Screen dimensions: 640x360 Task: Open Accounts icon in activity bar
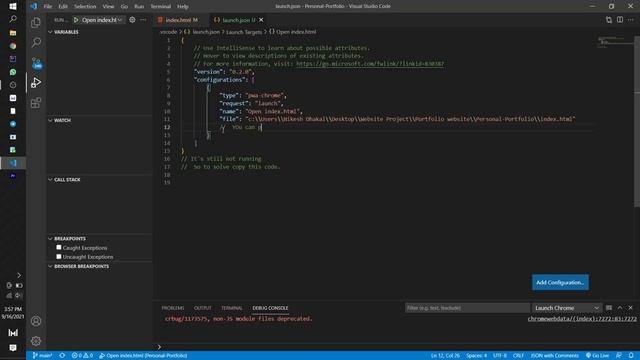pyautogui.click(x=36, y=321)
